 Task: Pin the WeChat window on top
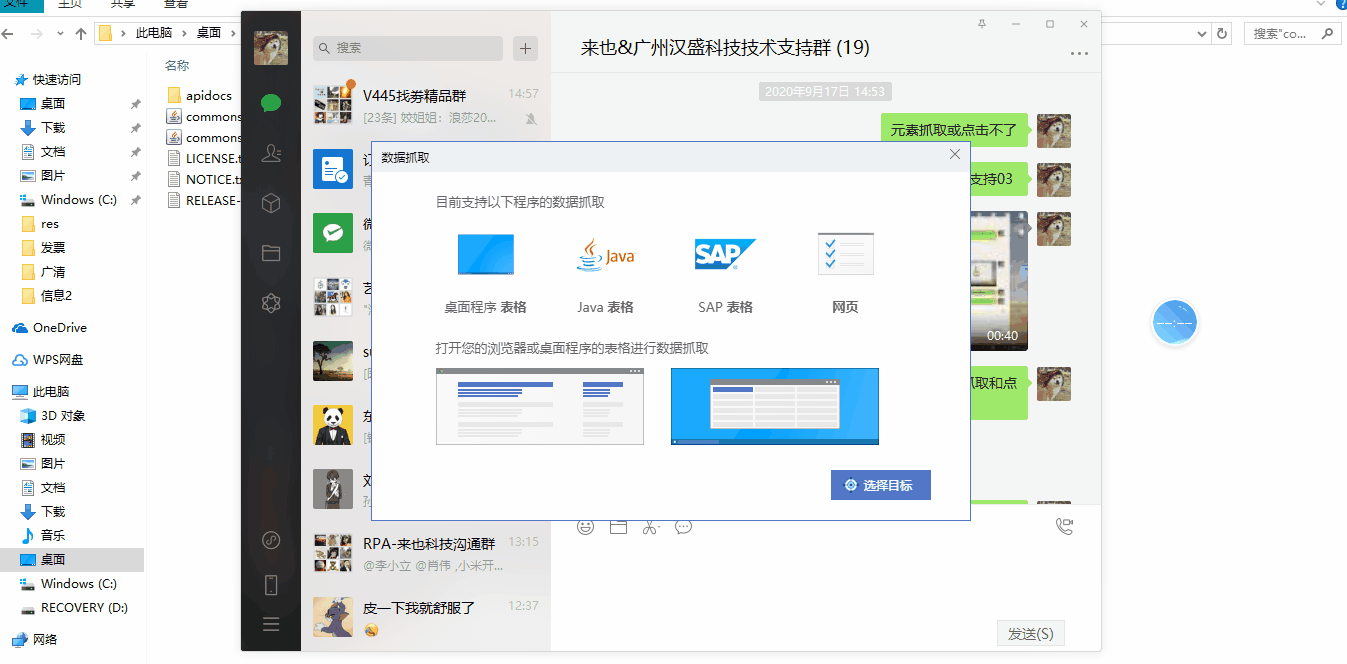click(982, 23)
